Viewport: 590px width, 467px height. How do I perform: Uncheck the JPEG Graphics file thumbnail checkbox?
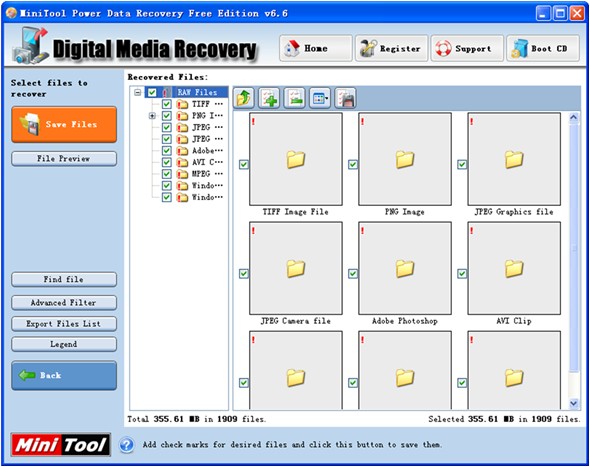point(462,164)
